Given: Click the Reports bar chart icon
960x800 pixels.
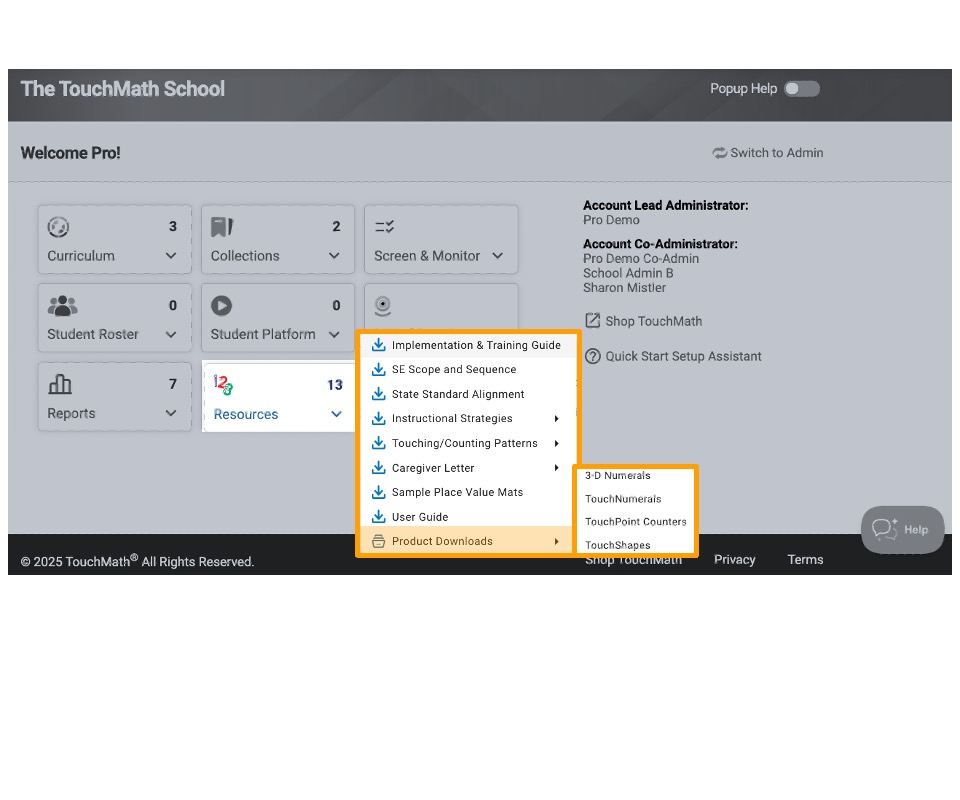Looking at the screenshot, I should (60, 384).
